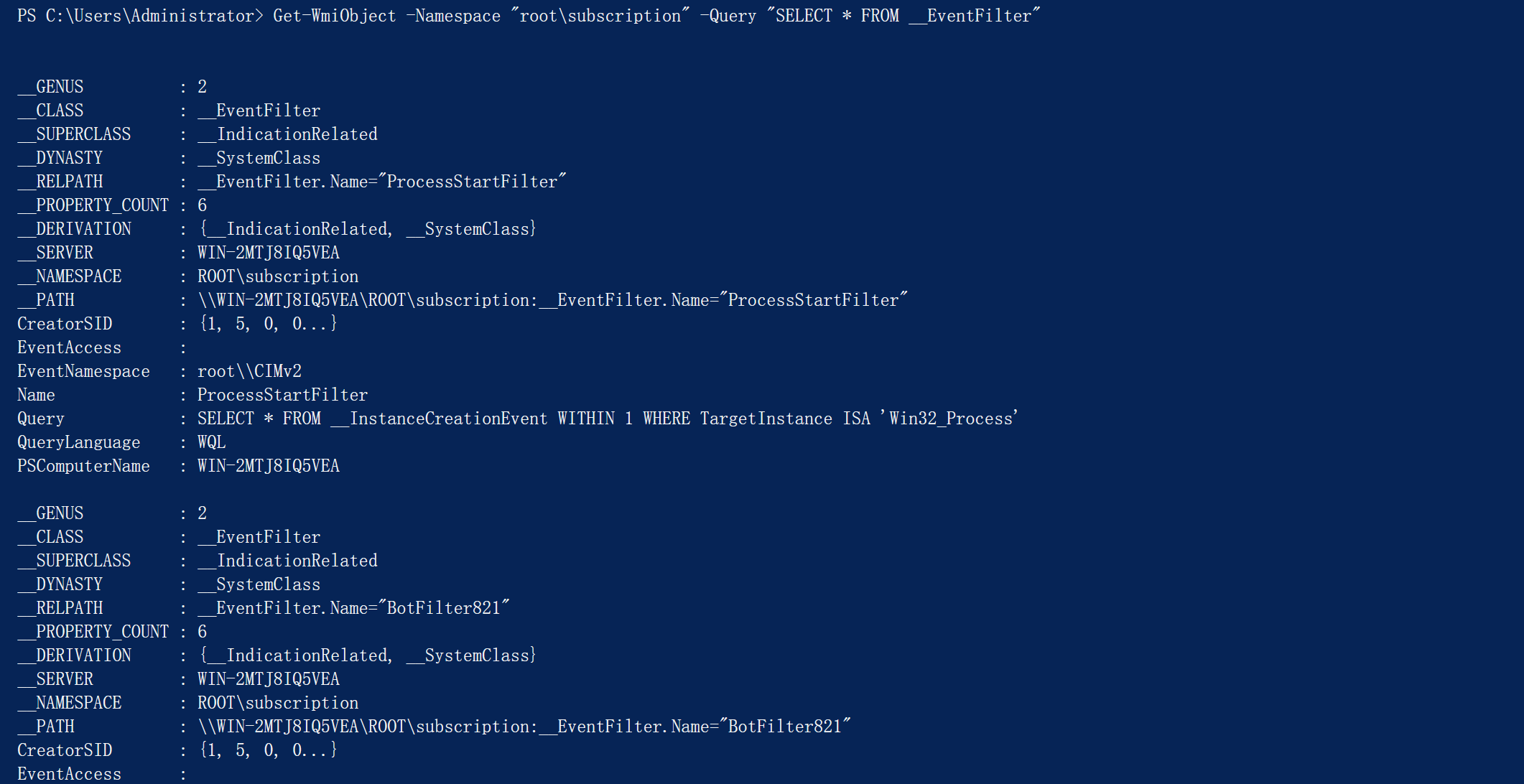Click the "SELECT * FROM __EventFilter" query string

tap(903, 16)
